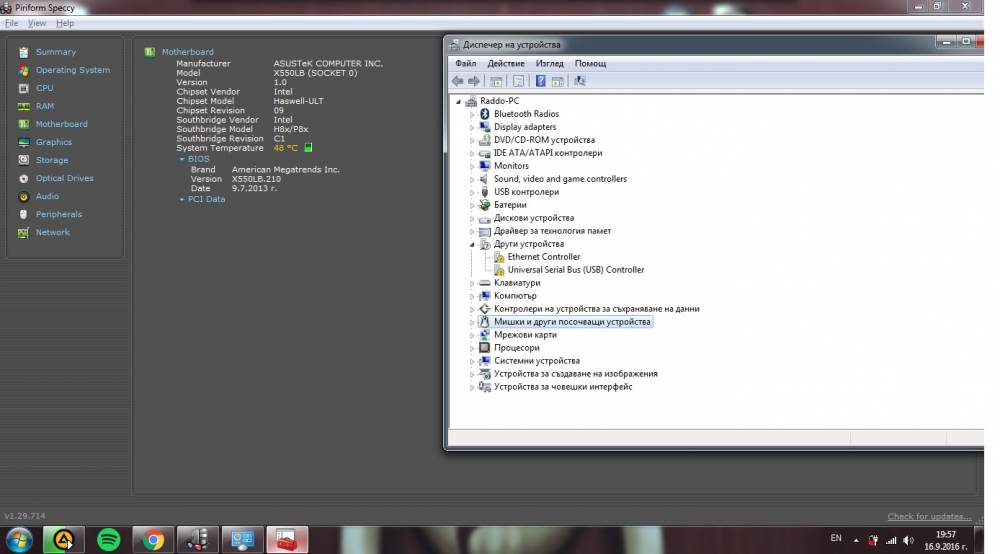This screenshot has width=1000, height=554.
Task: Select Процесори category in device tree
Action: (x=516, y=348)
